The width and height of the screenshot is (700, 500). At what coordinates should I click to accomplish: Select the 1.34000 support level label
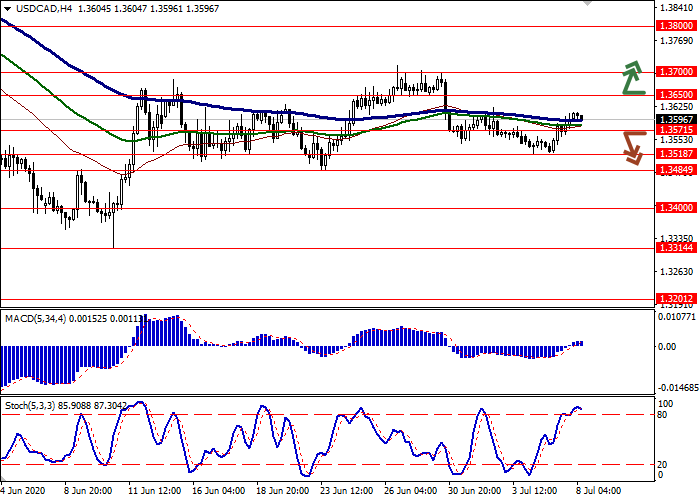click(674, 209)
